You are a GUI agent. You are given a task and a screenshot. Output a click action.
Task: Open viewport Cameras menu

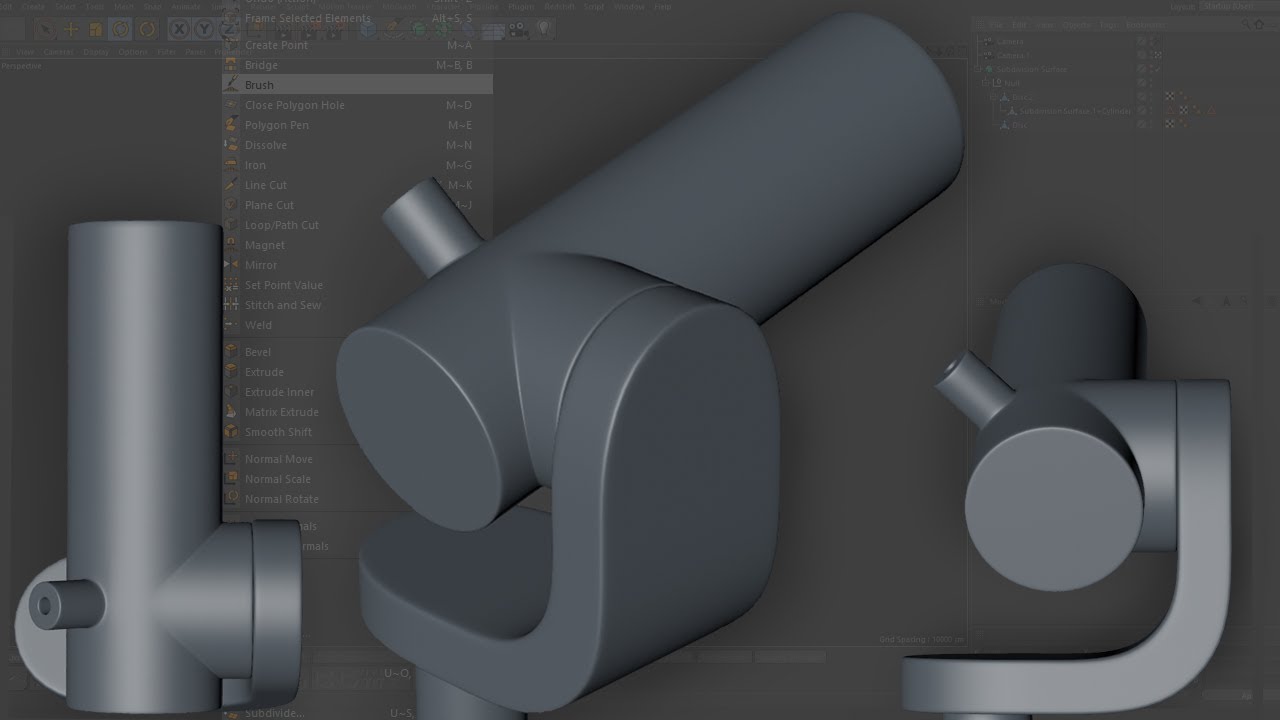point(60,51)
